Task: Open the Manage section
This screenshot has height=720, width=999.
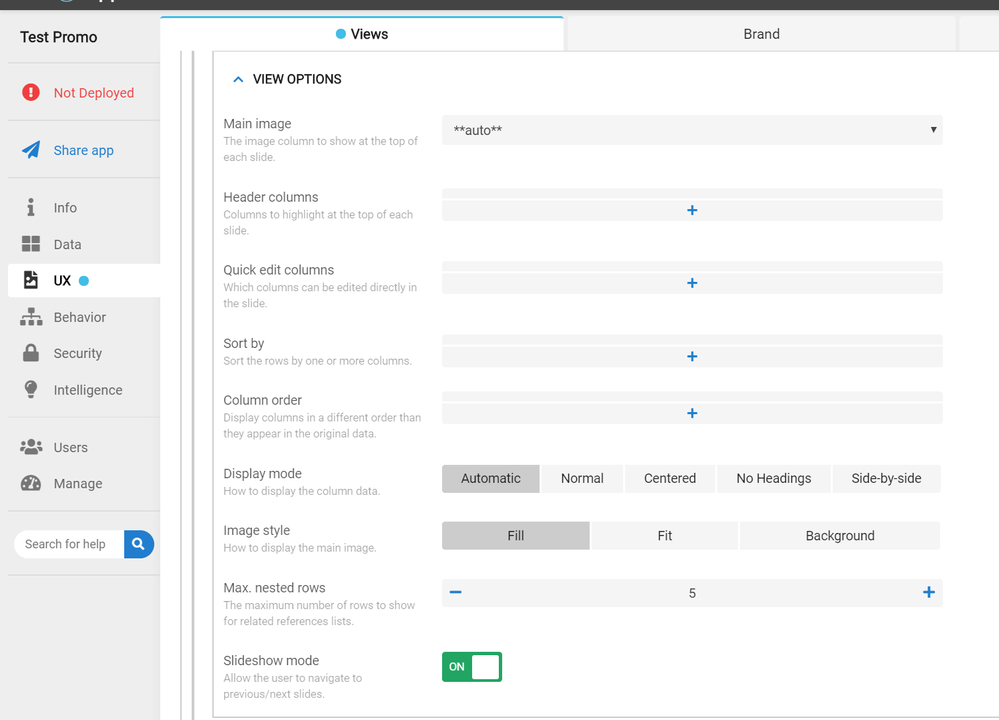Action: coord(78,484)
